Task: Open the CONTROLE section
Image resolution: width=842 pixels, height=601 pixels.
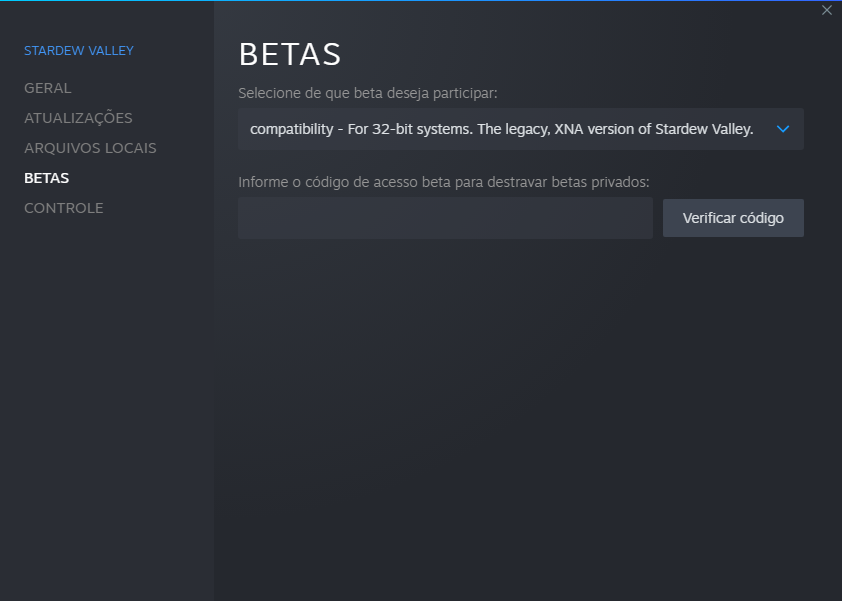Action: pyautogui.click(x=63, y=208)
